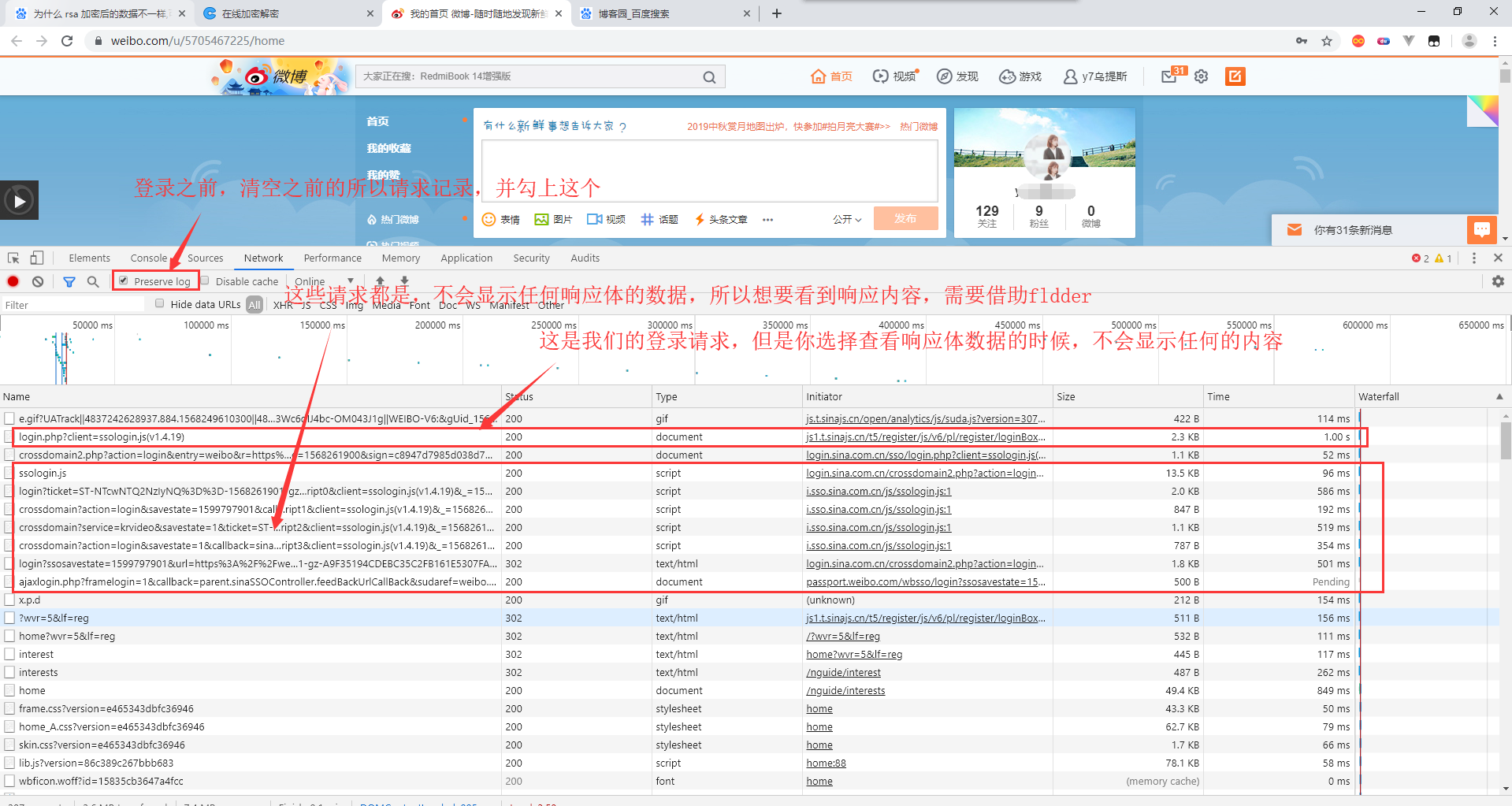Check Hide data URLs
Viewport: 1512px width, 806px height.
point(160,303)
